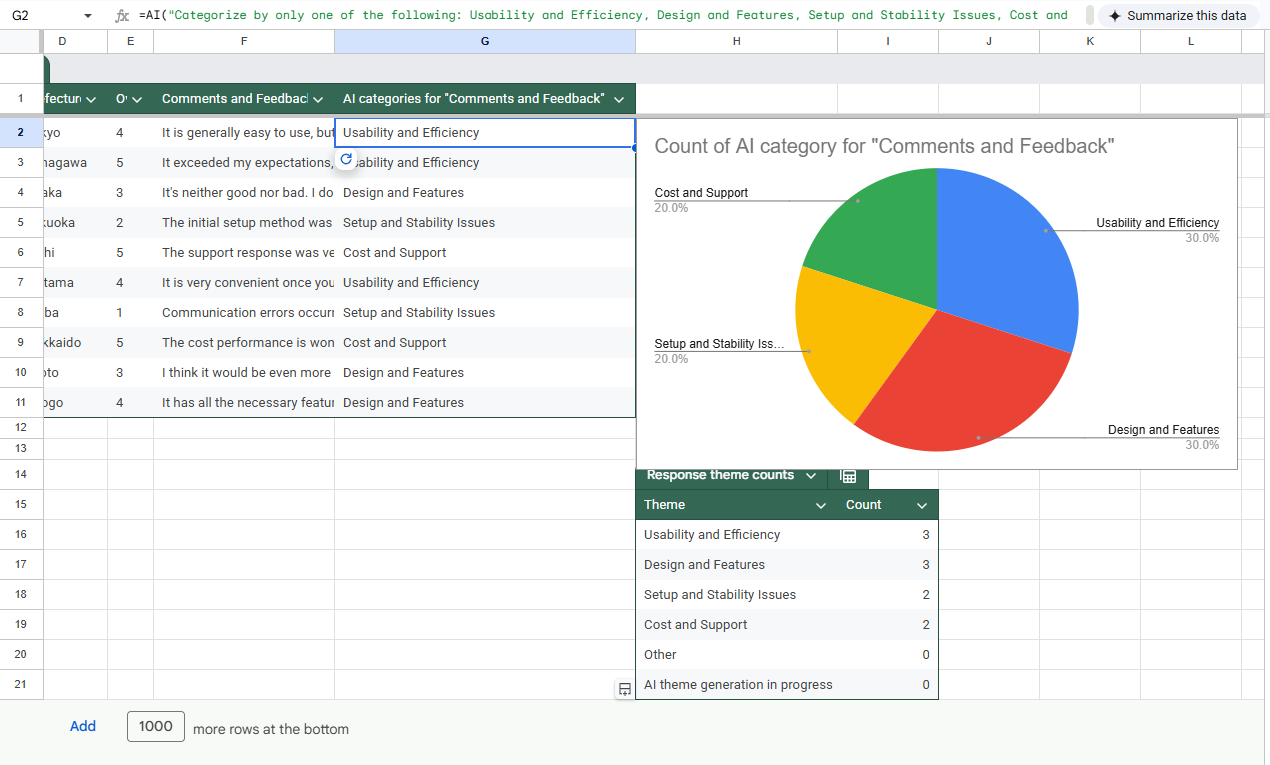Select column H header
1270x765 pixels.
click(736, 41)
